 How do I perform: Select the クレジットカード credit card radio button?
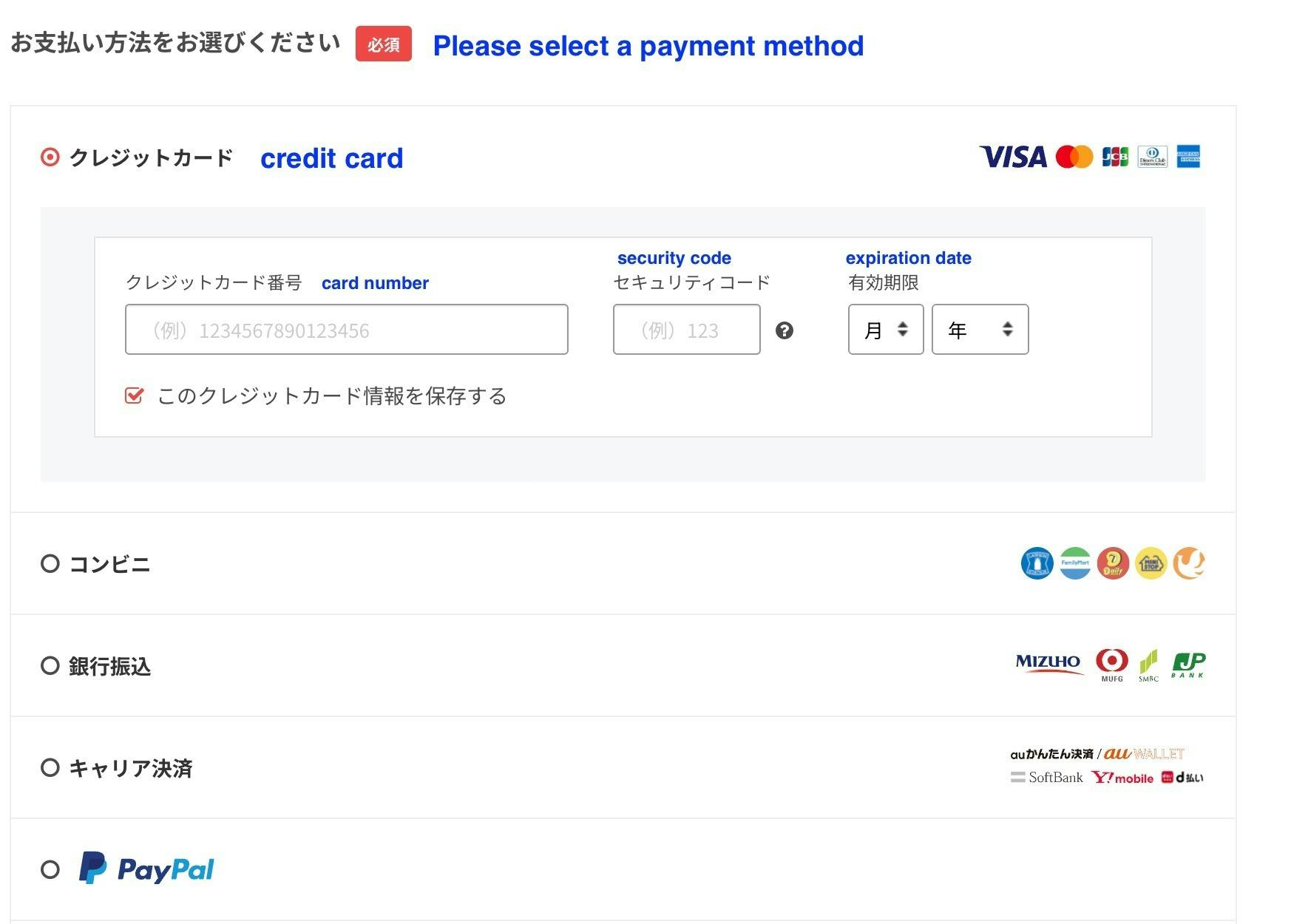pyautogui.click(x=50, y=157)
